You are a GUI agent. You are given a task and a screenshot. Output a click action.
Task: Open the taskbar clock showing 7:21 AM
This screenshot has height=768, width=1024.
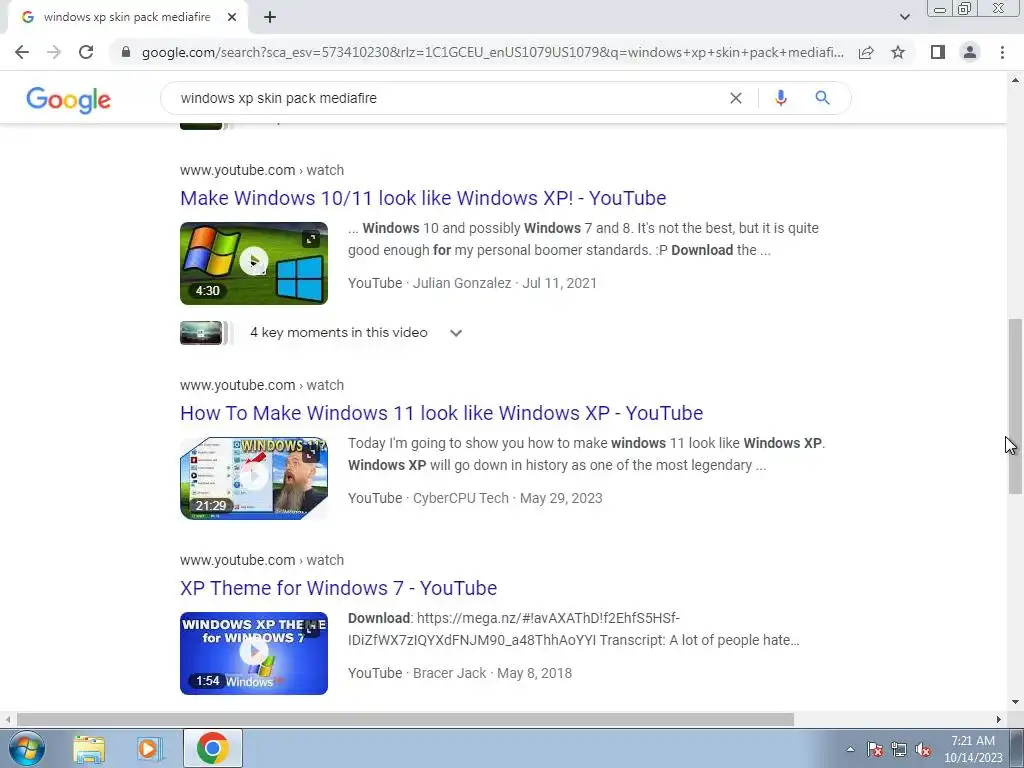(973, 749)
